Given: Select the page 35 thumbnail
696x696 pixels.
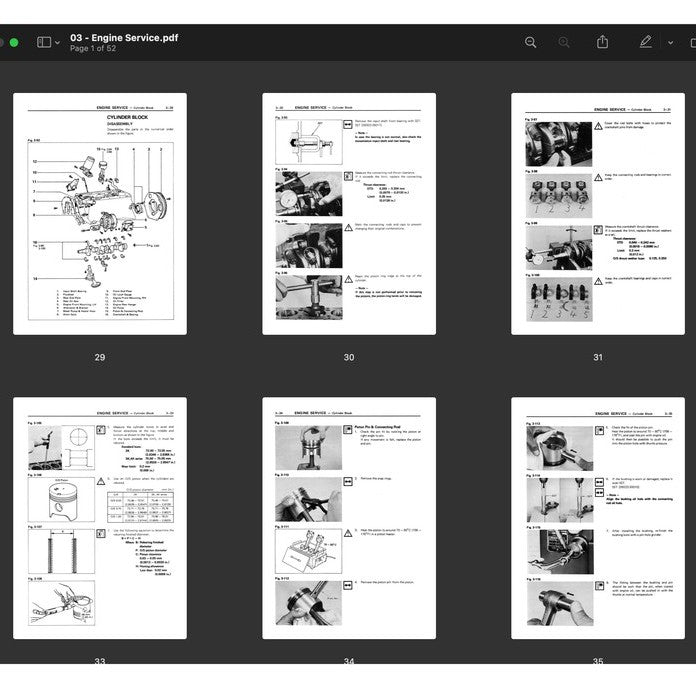Looking at the screenshot, I should [597, 518].
